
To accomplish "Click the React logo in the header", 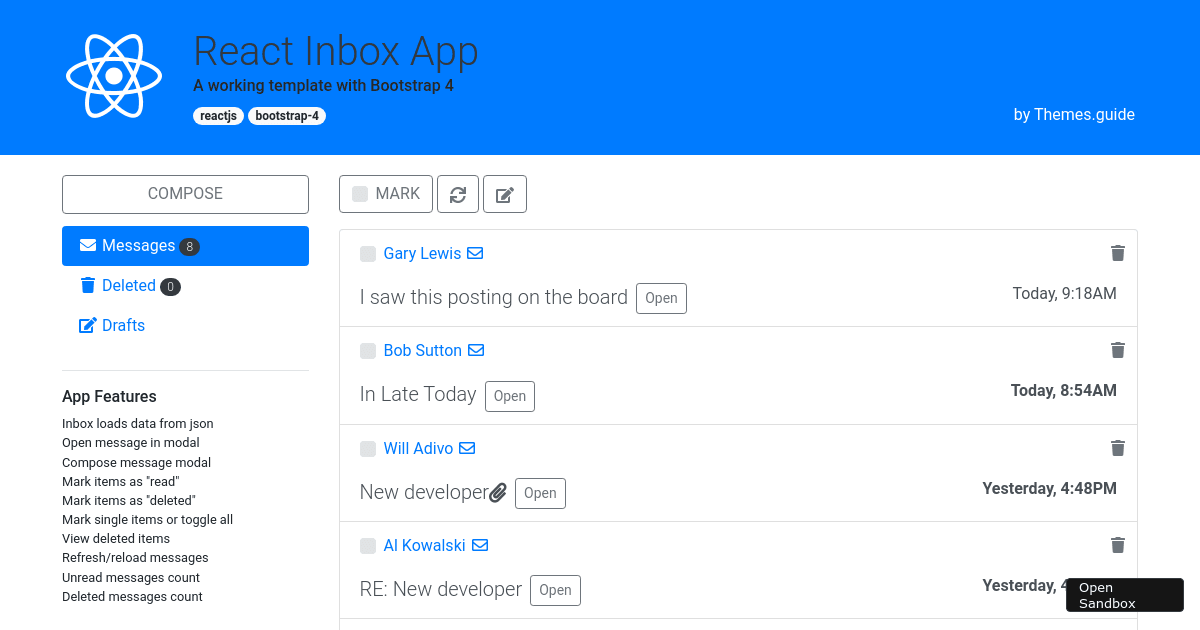I will point(113,74).
